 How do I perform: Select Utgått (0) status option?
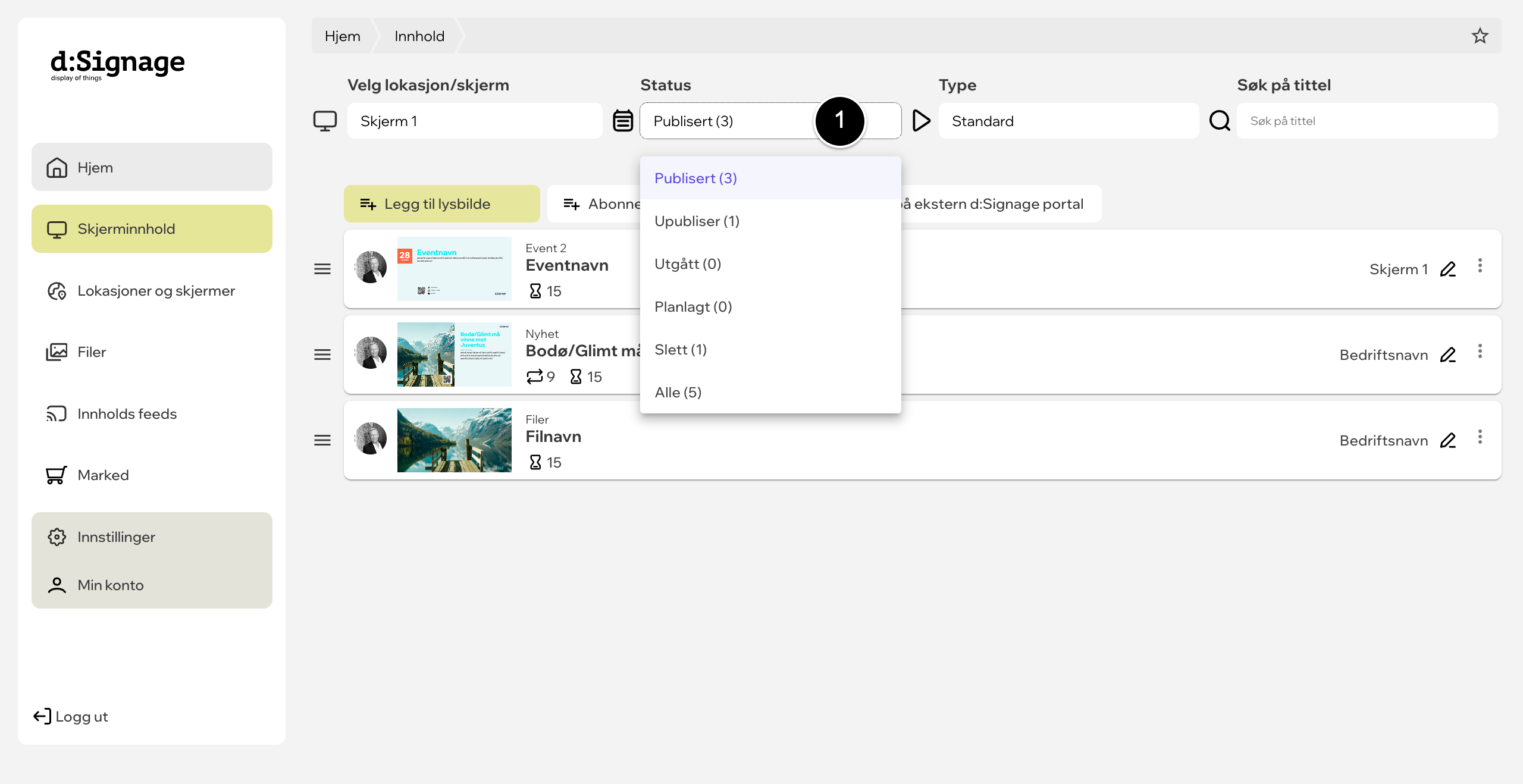770,264
